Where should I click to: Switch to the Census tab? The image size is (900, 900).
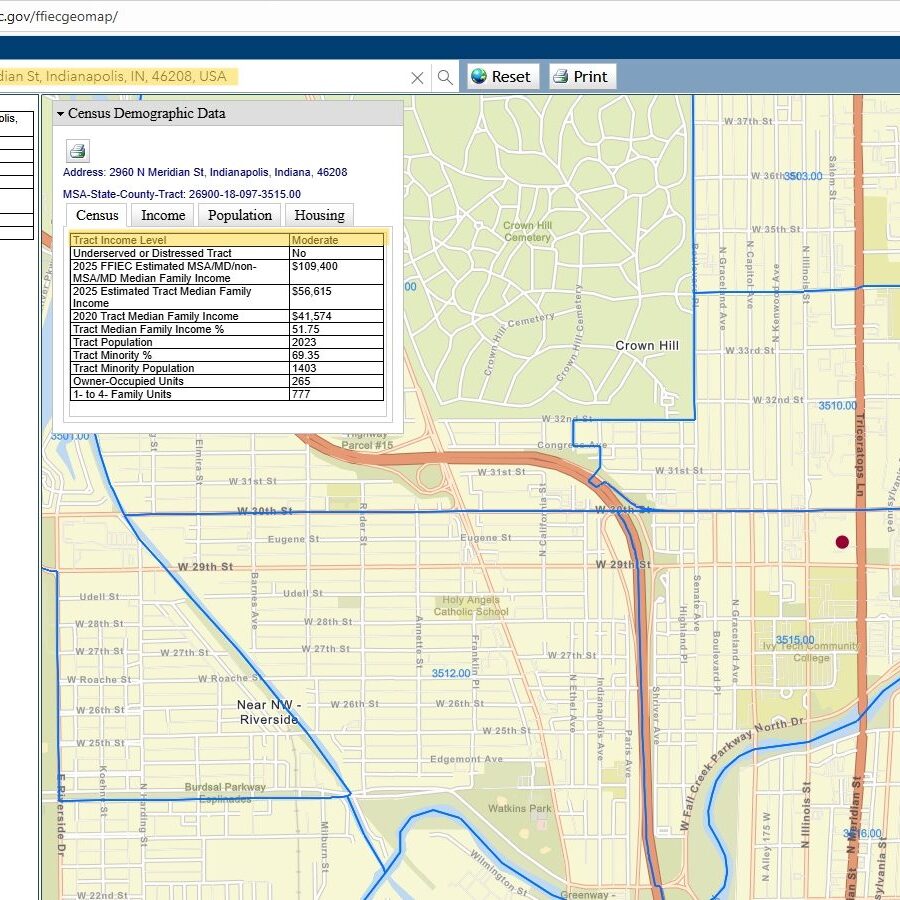tap(97, 215)
